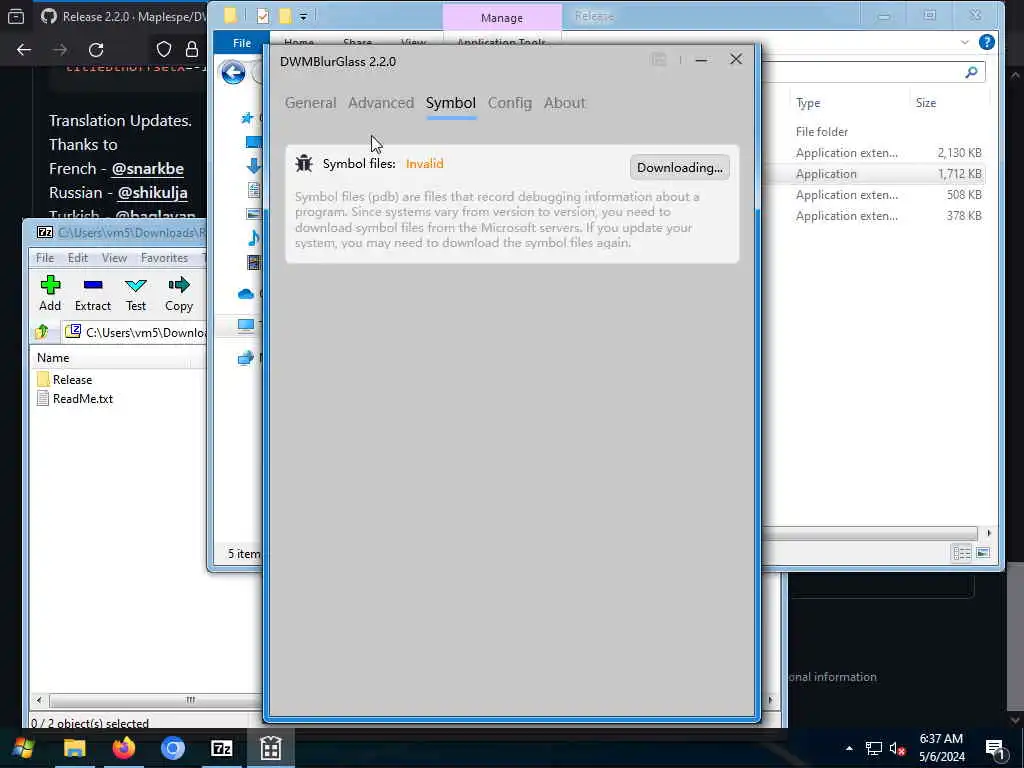
Task: Click the Invalid status text
Action: [424, 164]
